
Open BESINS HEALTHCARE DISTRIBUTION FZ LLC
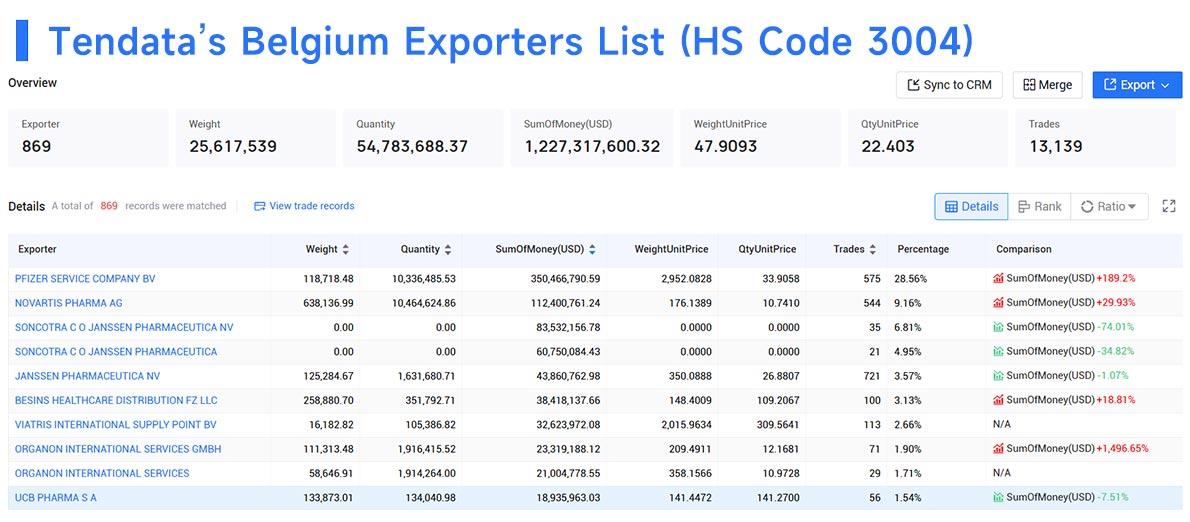coord(116,400)
